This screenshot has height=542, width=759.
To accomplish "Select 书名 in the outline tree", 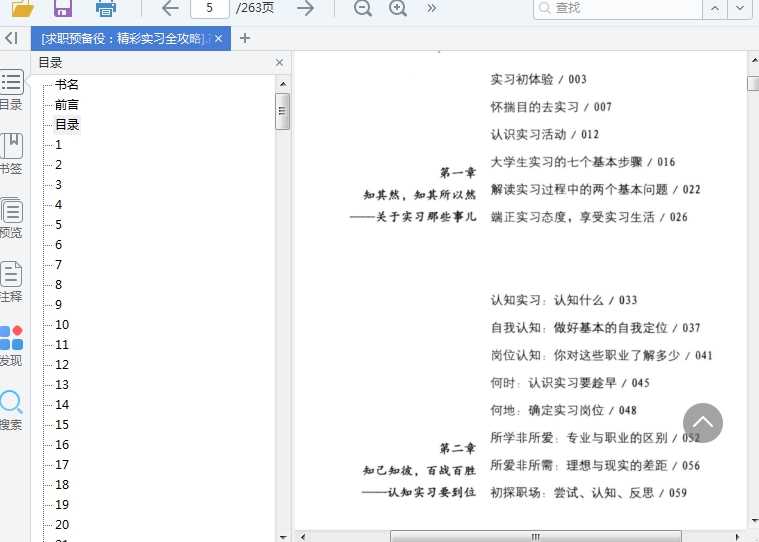I will coord(67,85).
